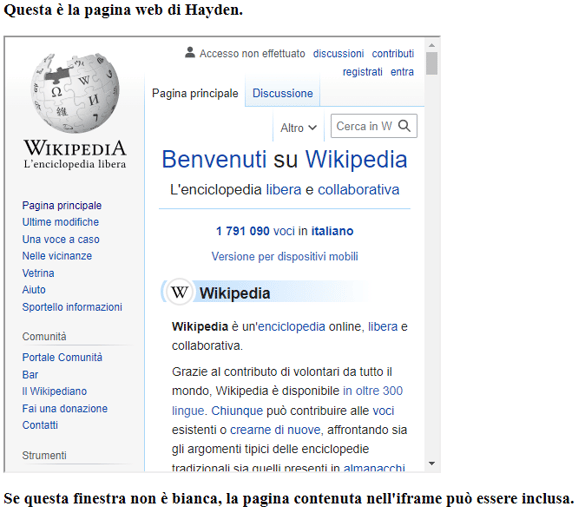Image resolution: width=585 pixels, height=513 pixels.
Task: Open Versione per dispositivi mobili
Action: tap(285, 257)
